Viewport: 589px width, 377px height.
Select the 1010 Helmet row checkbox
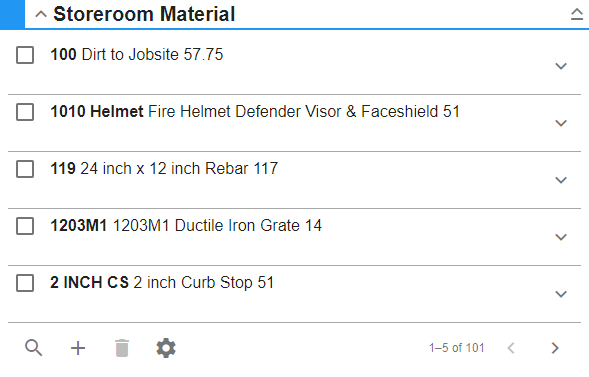[x=25, y=112]
